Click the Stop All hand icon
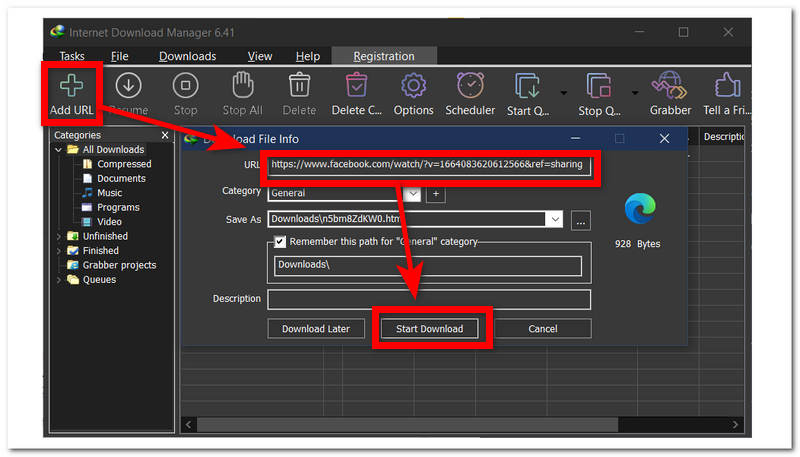800x457 pixels. point(242,87)
